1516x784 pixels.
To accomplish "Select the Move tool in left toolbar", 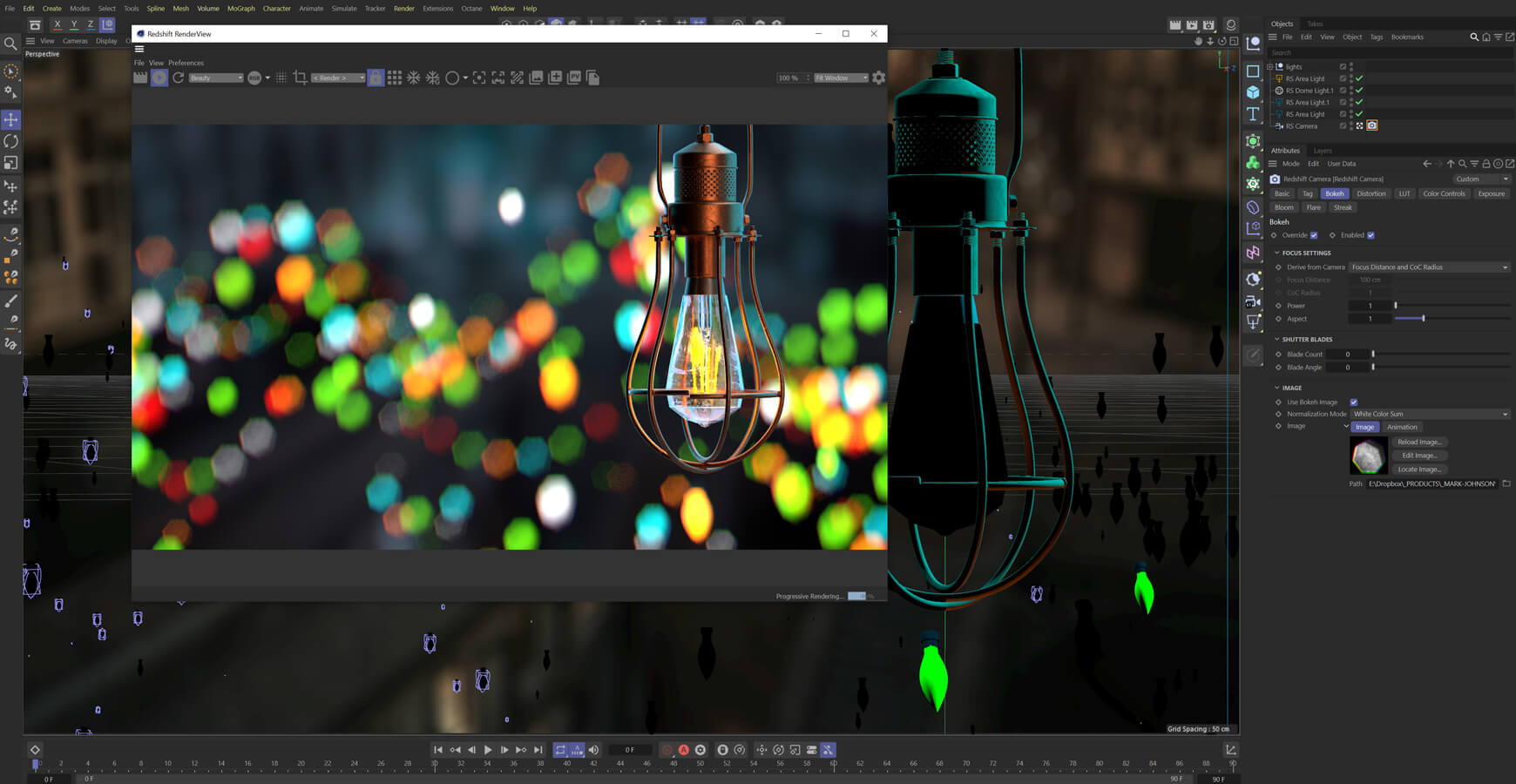I will pos(11,119).
